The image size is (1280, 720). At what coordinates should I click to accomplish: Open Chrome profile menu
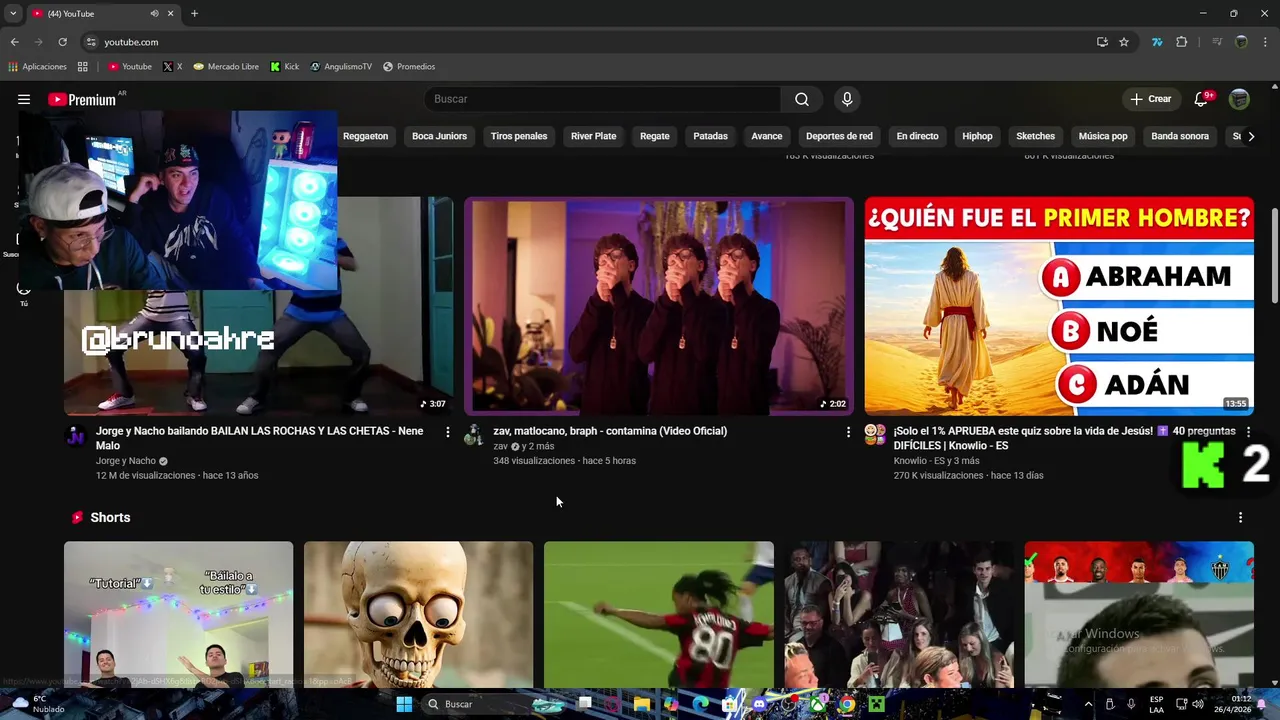click(x=1241, y=42)
